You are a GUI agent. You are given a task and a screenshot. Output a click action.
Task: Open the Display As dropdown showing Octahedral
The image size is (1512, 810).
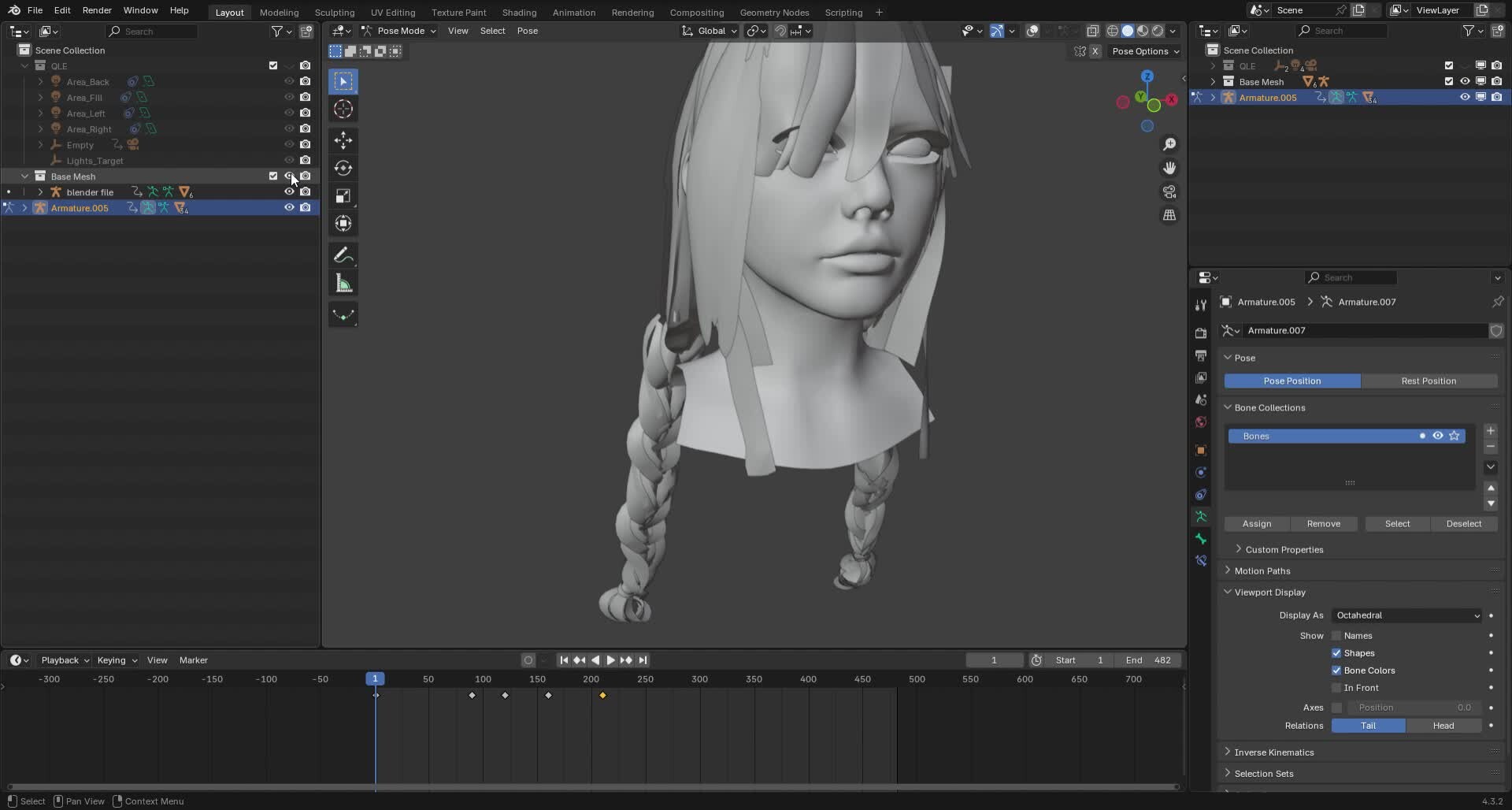1407,615
